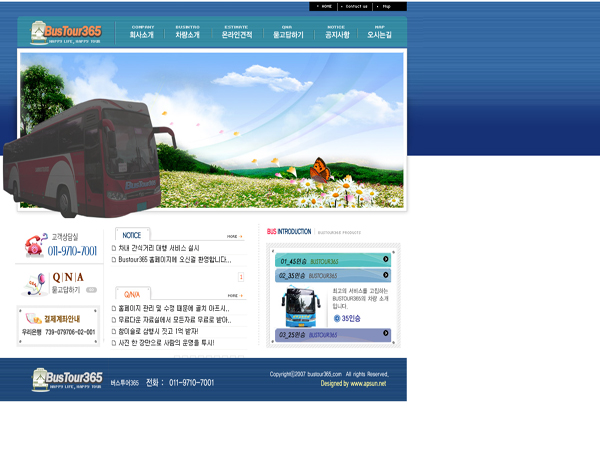Click the payment account info icon
The width and height of the screenshot is (600, 450).
coord(32,318)
